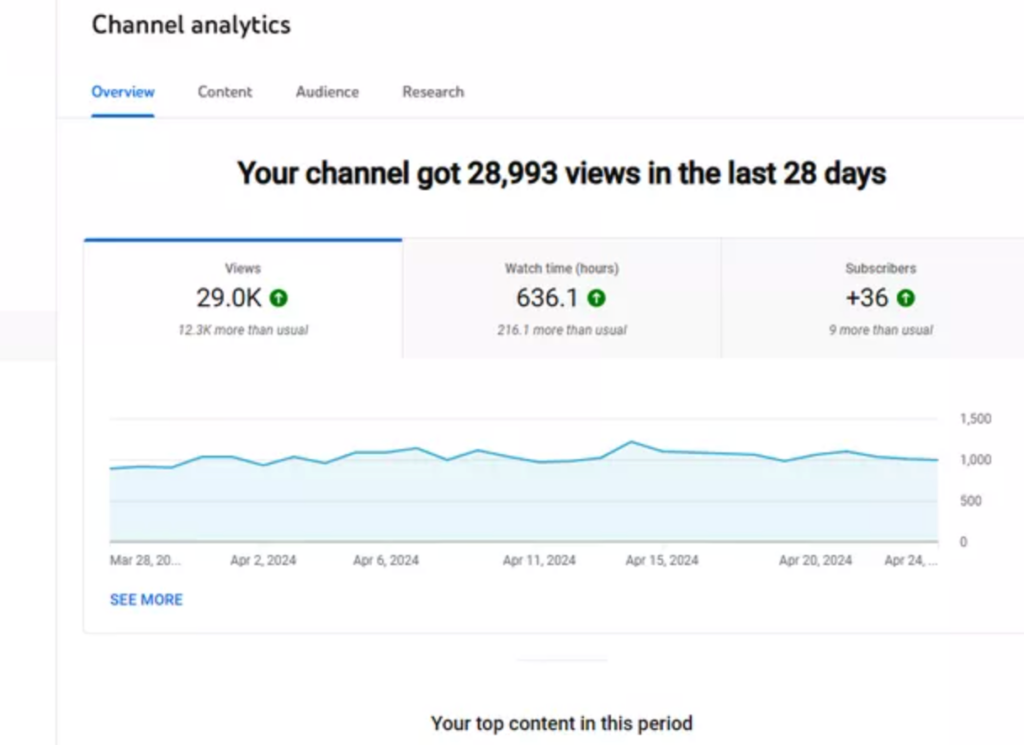Viewport: 1024px width, 745px height.
Task: Switch to the Overview tab
Action: click(123, 92)
